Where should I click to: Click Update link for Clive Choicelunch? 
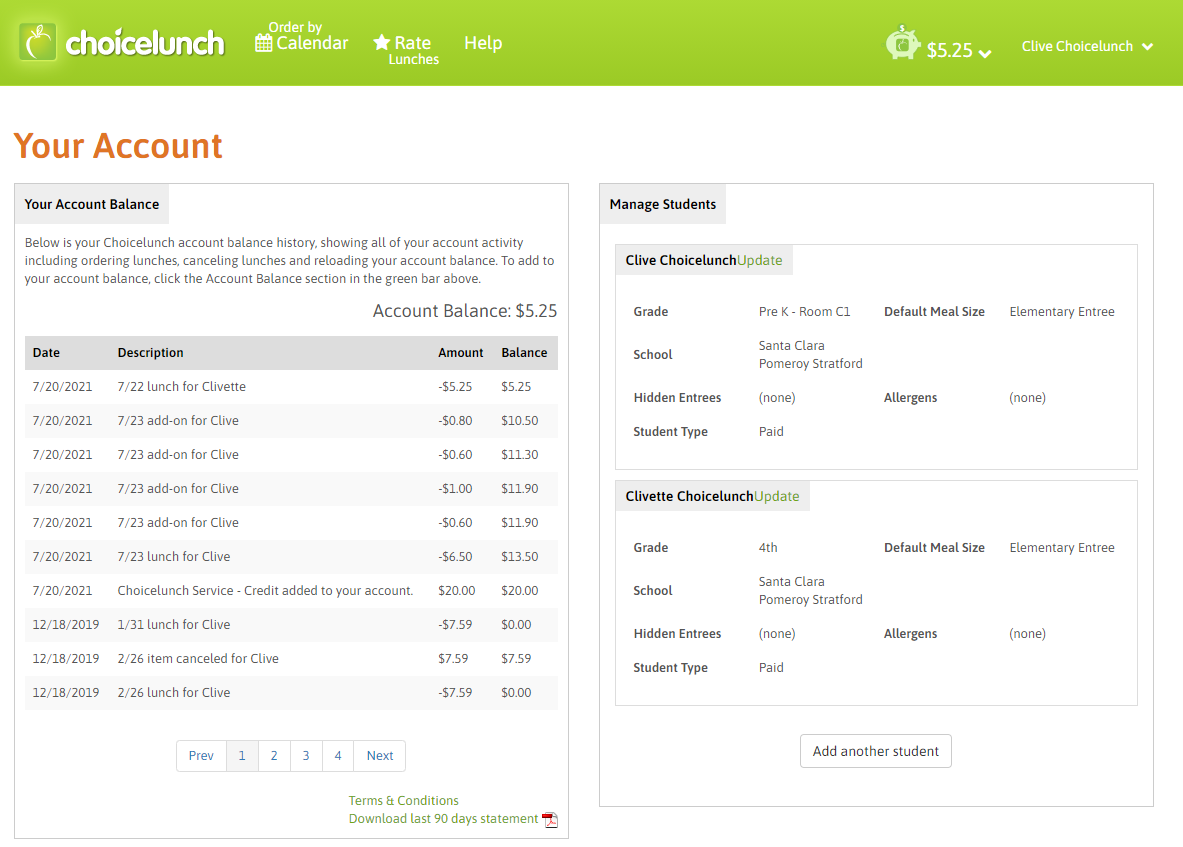[x=759, y=260]
